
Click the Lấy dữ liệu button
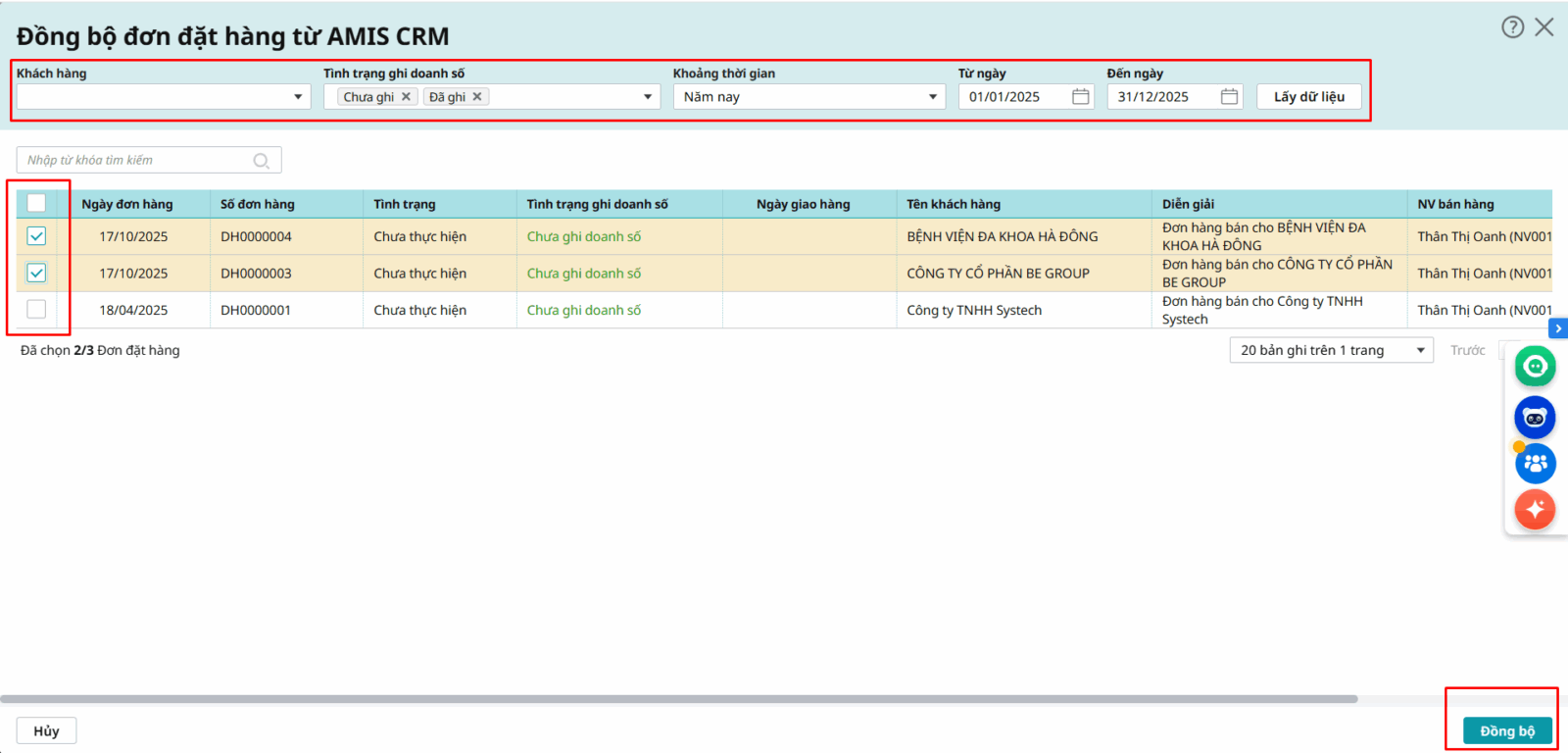[1308, 97]
